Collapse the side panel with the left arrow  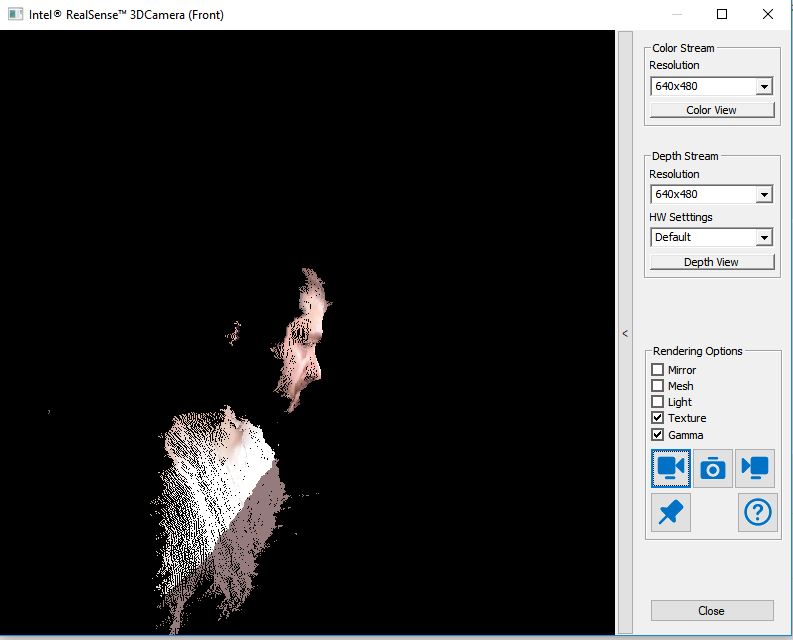(x=625, y=334)
